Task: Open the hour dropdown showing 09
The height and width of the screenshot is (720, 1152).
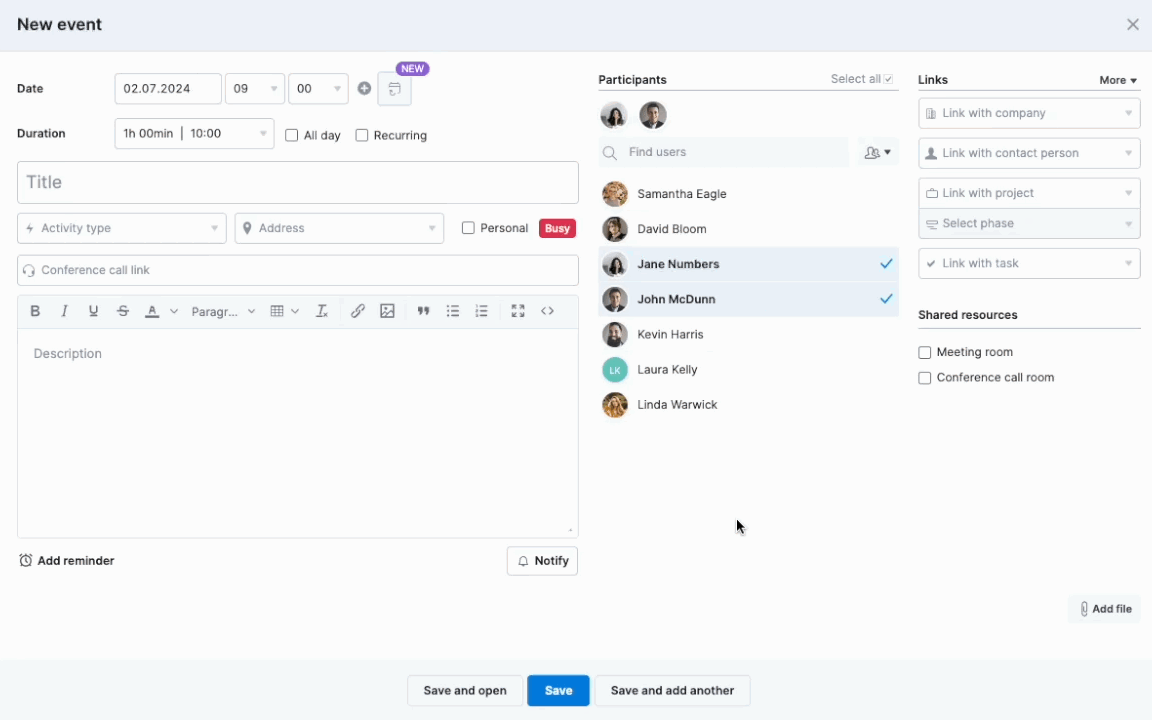Action: [x=255, y=89]
